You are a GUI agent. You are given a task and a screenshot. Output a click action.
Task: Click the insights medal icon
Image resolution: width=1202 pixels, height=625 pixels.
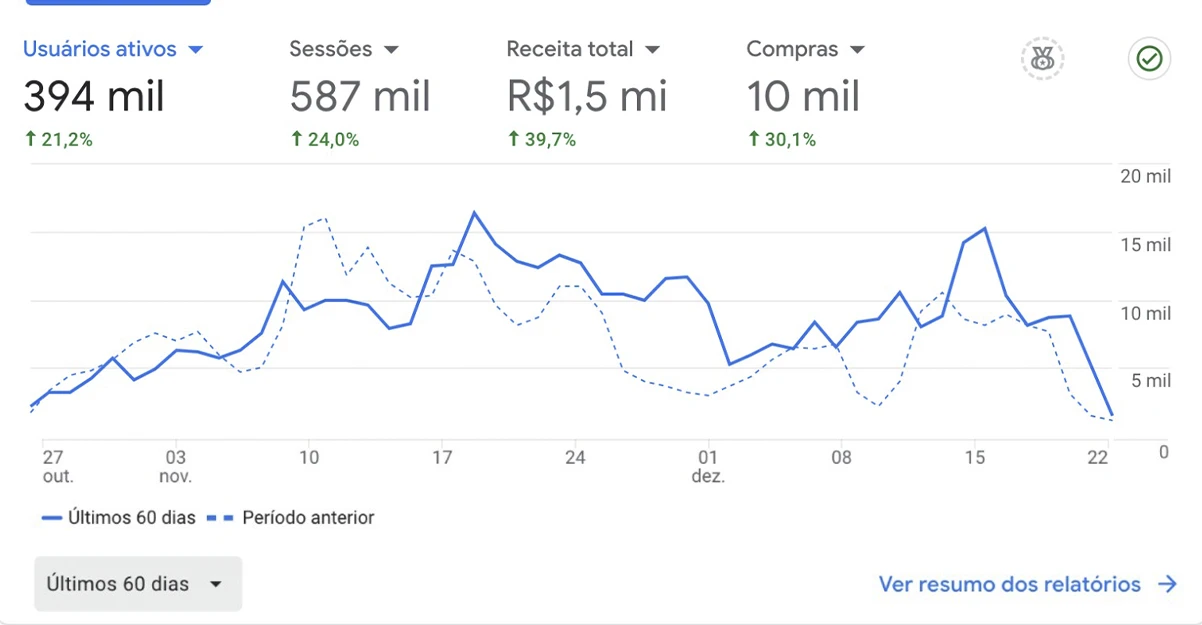[1042, 60]
